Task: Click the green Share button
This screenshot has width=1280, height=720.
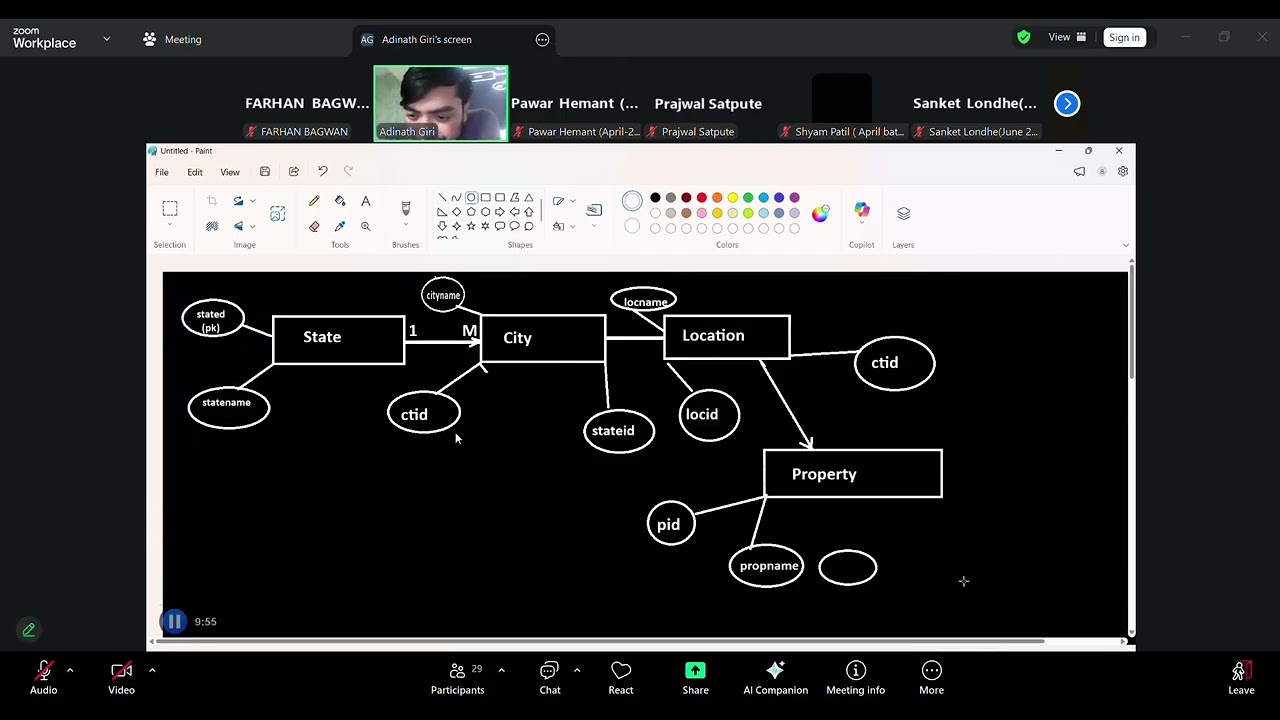Action: (696, 677)
